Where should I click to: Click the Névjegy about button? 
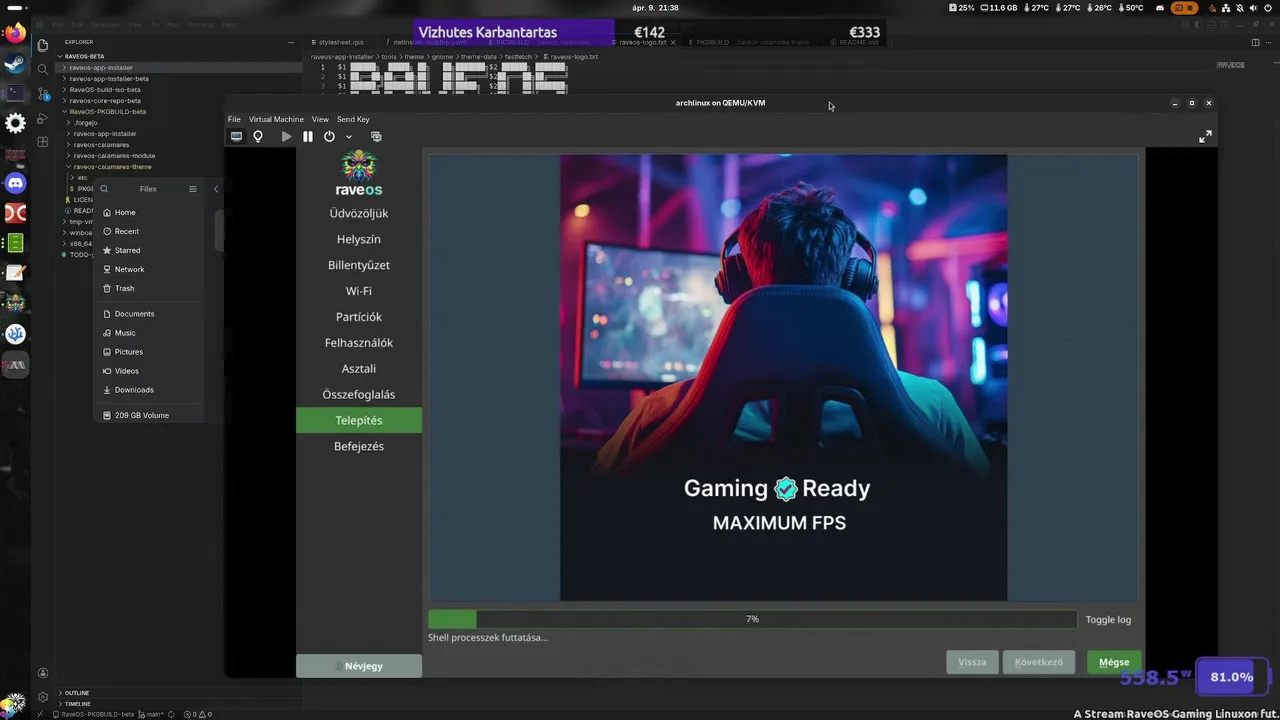(359, 666)
